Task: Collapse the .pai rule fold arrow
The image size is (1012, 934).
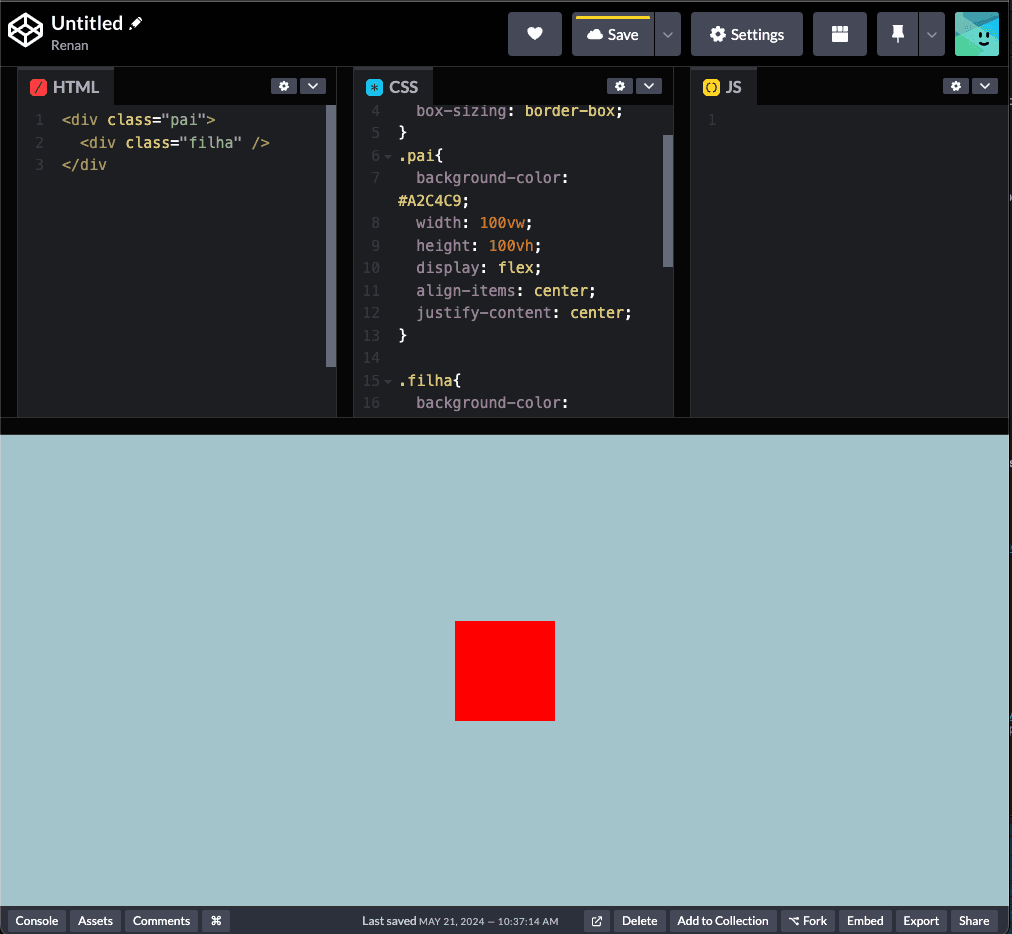Action: 388,157
